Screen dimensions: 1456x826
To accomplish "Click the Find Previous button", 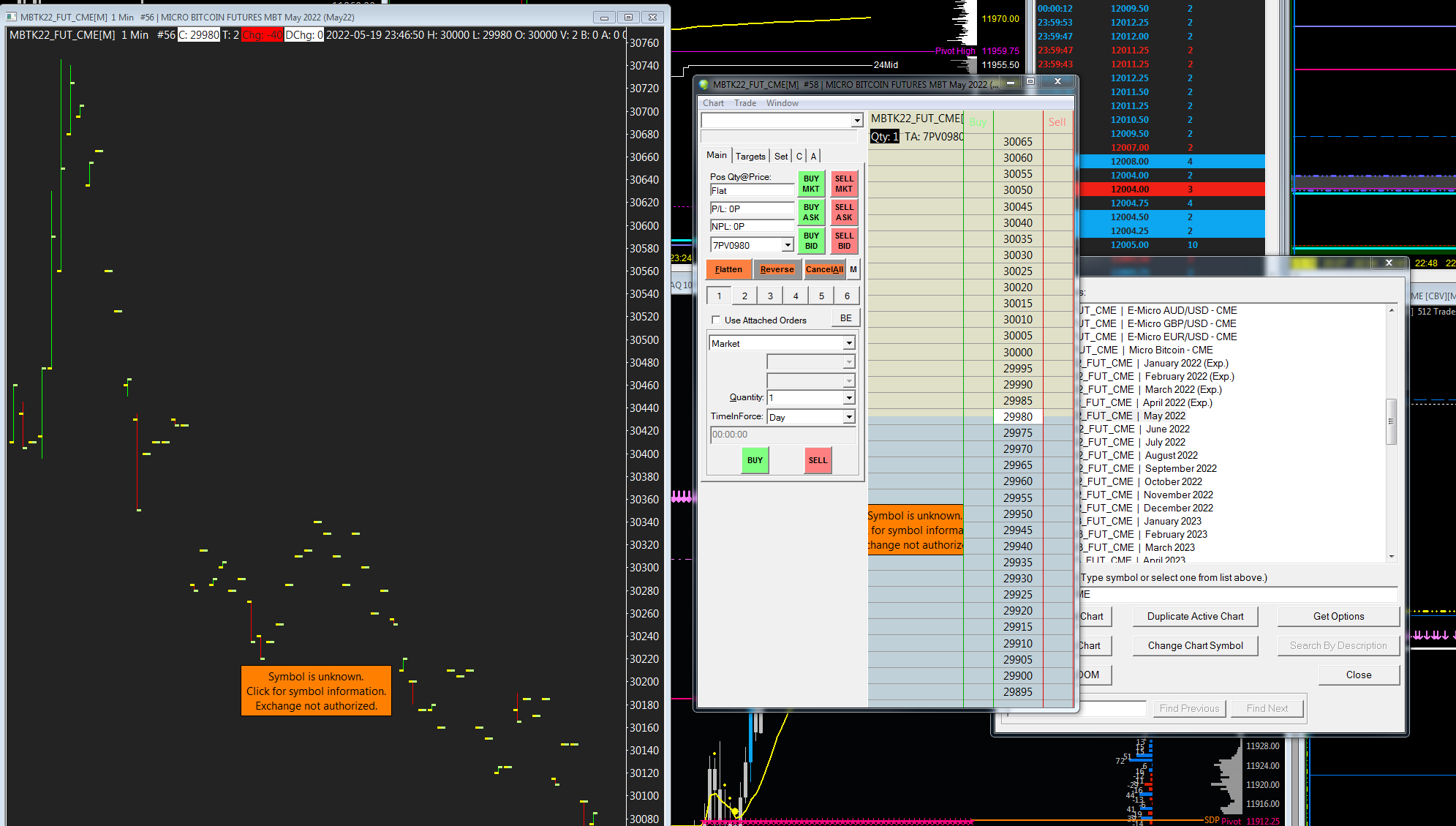I will point(1189,708).
